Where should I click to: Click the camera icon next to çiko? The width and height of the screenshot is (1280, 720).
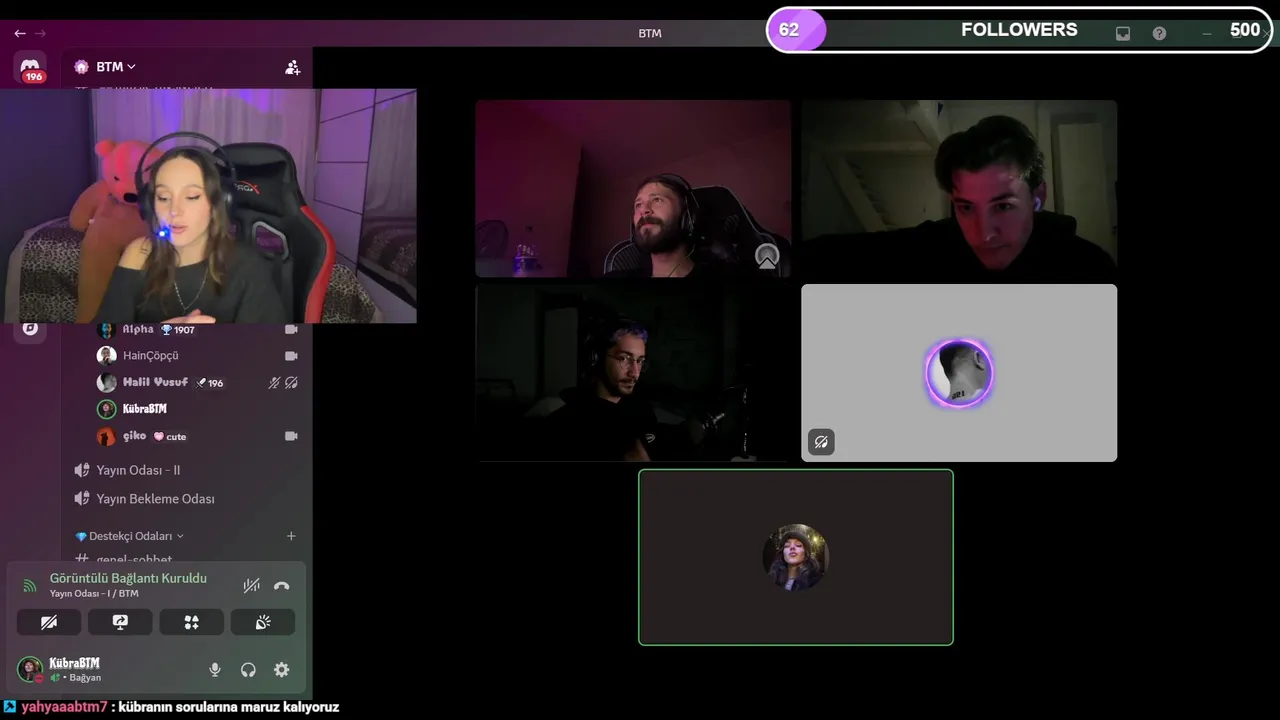pyautogui.click(x=291, y=436)
